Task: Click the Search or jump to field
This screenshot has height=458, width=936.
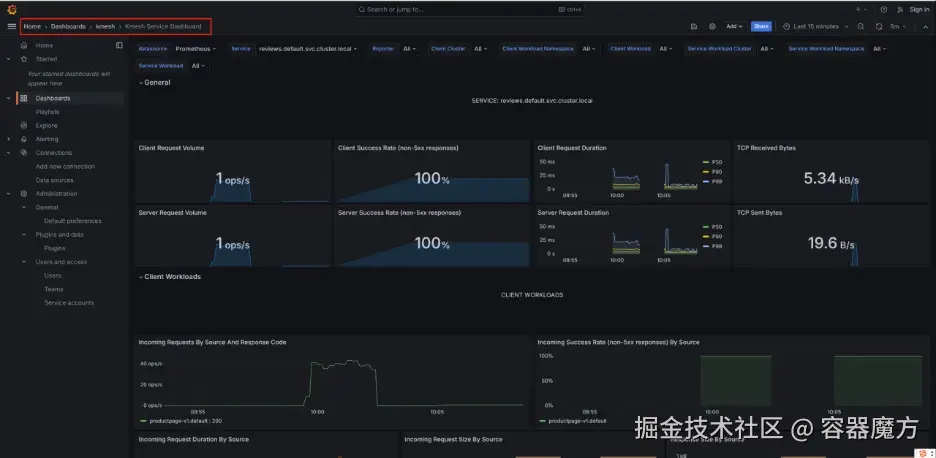Action: 470,10
